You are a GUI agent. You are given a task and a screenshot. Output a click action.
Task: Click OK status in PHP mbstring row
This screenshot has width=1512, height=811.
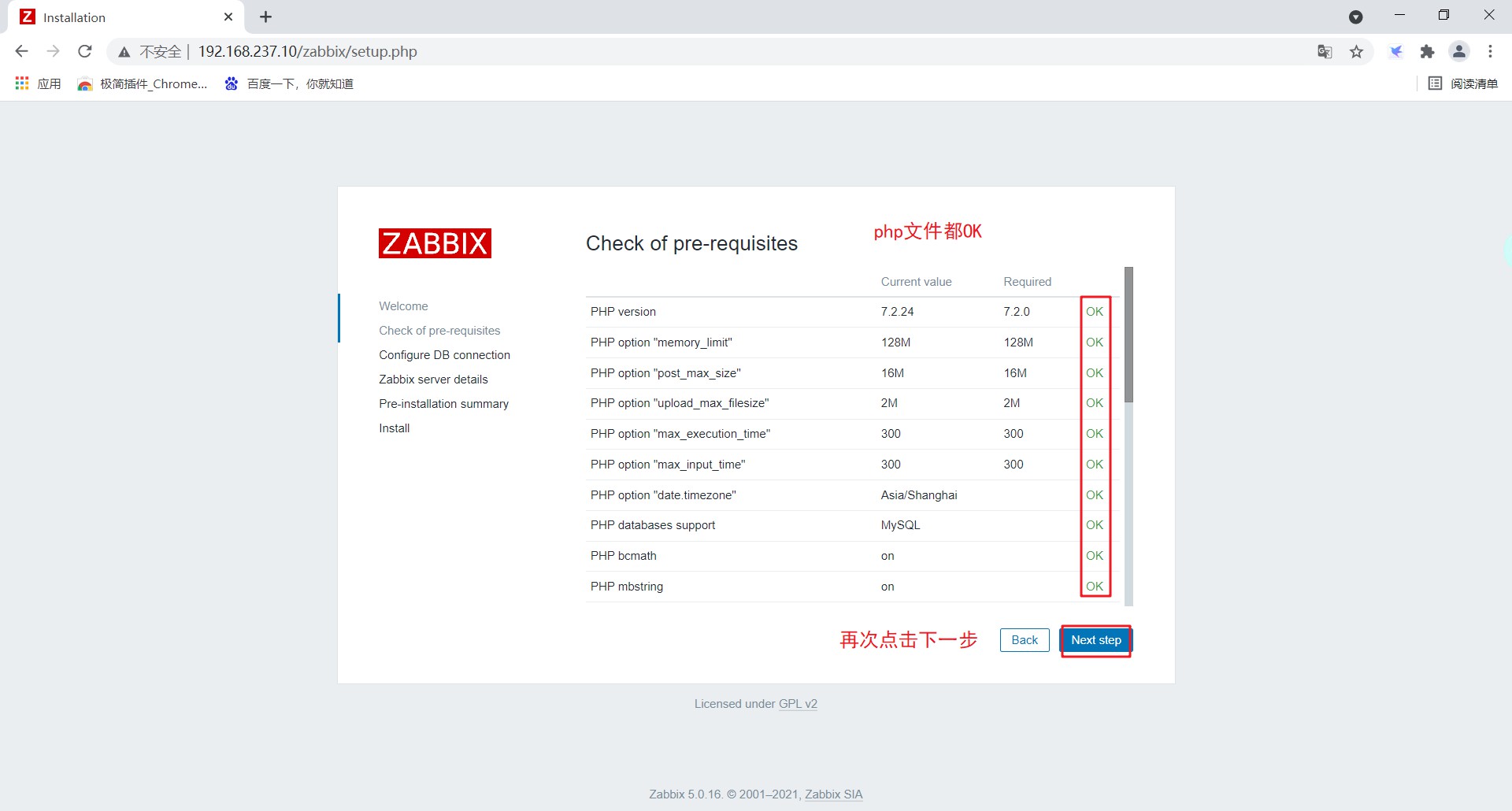(x=1095, y=587)
